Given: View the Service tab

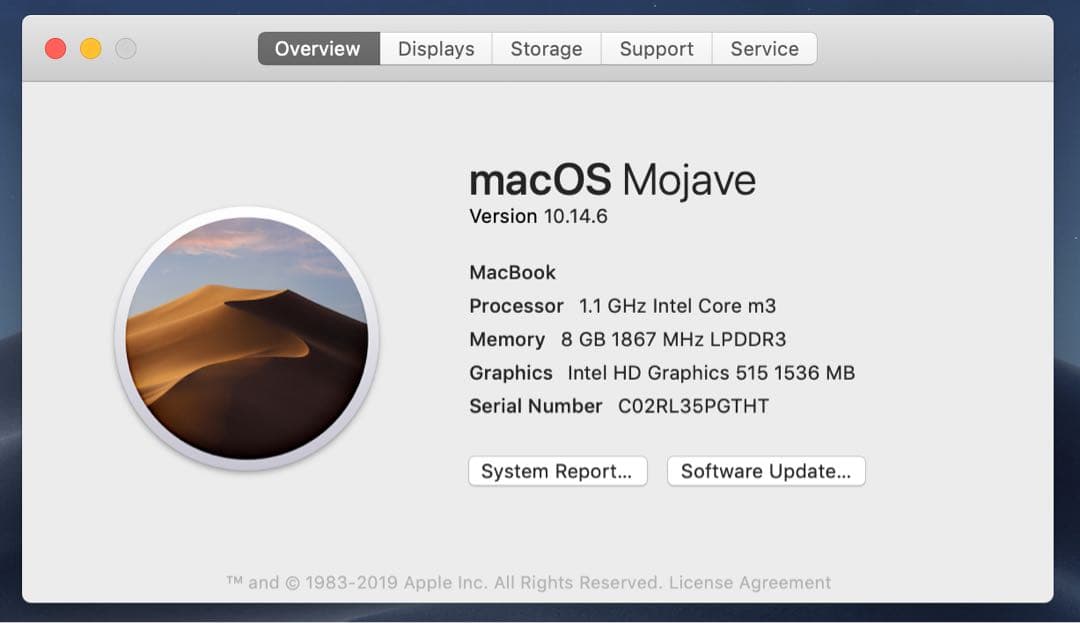Looking at the screenshot, I should [x=764, y=48].
